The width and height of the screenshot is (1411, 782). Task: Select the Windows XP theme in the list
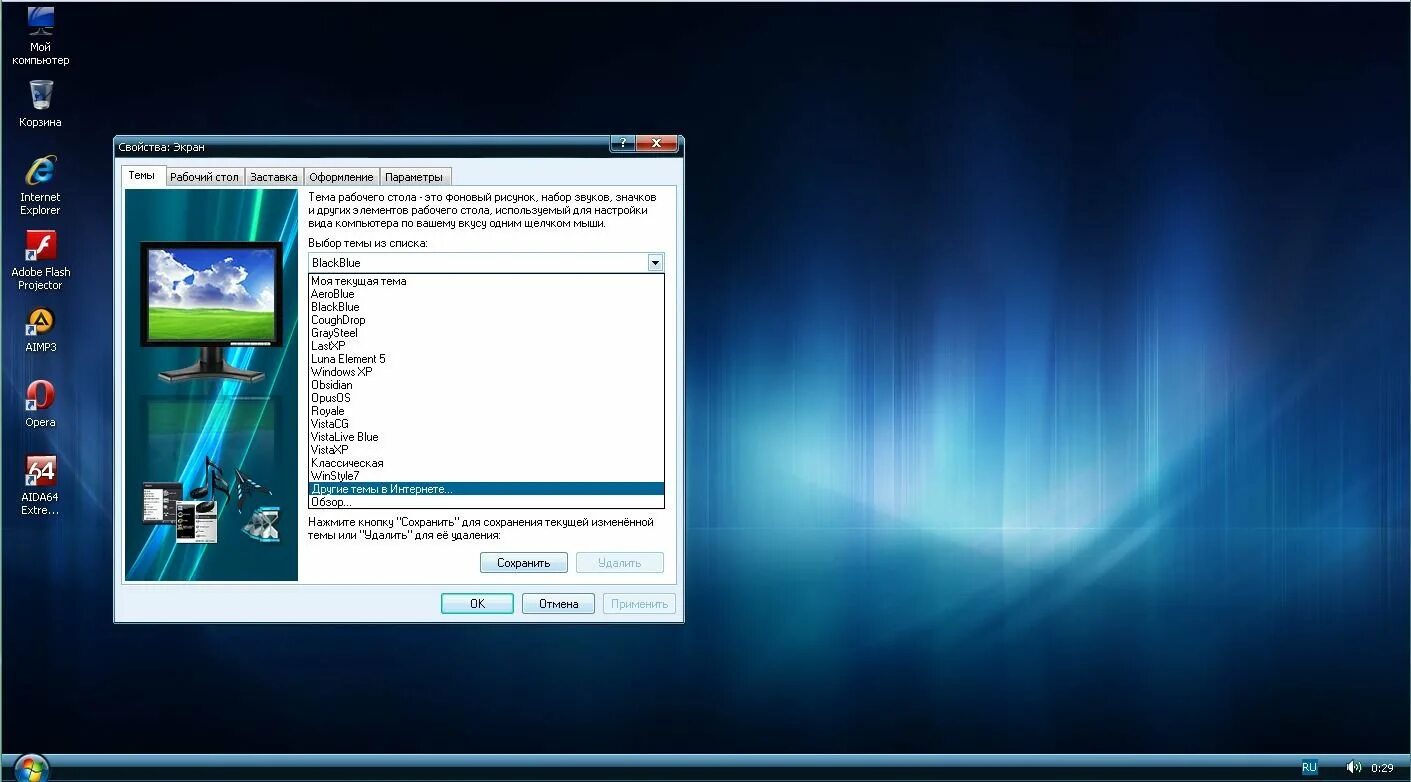click(342, 371)
